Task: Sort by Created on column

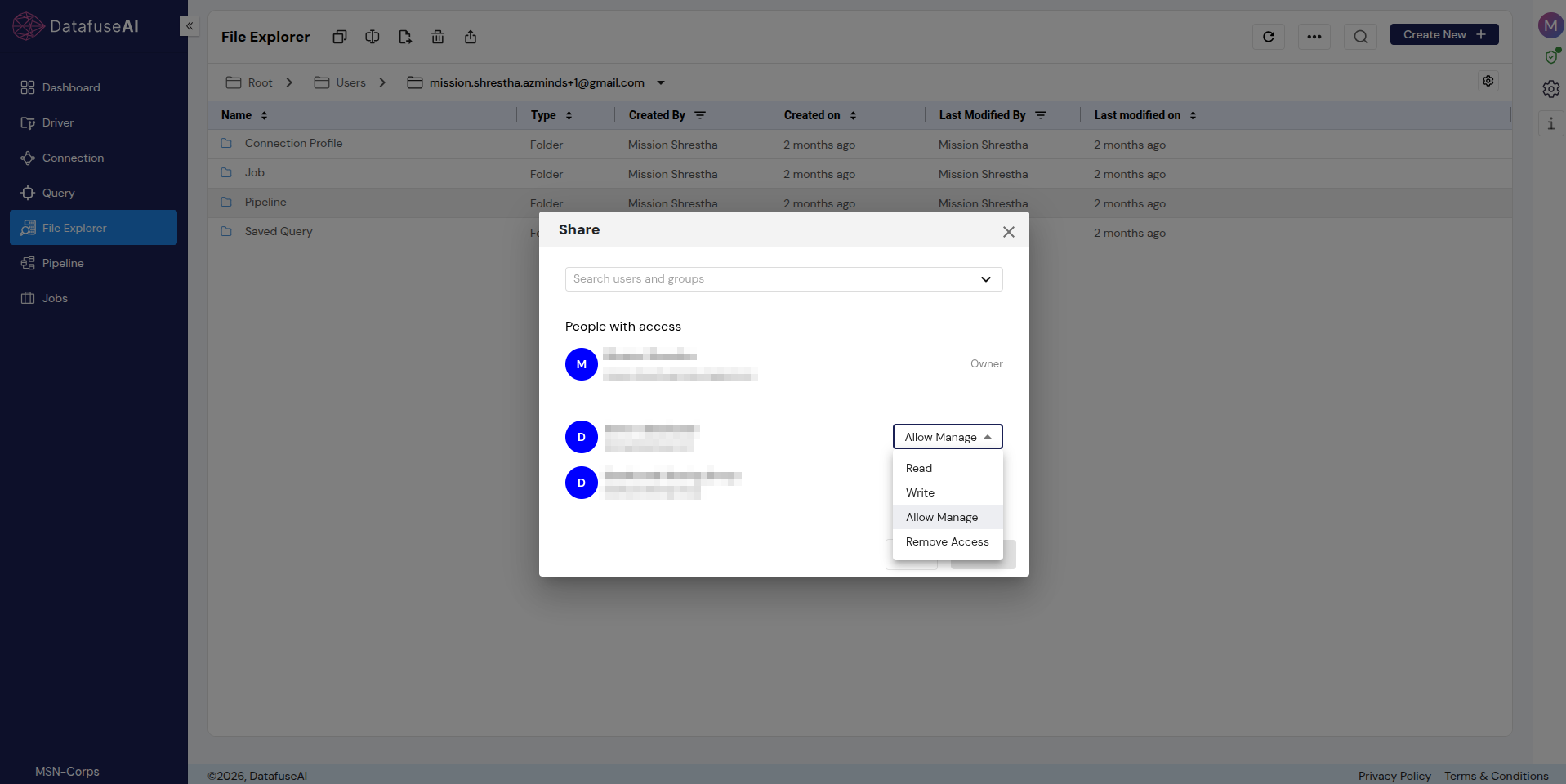Action: tap(853, 115)
